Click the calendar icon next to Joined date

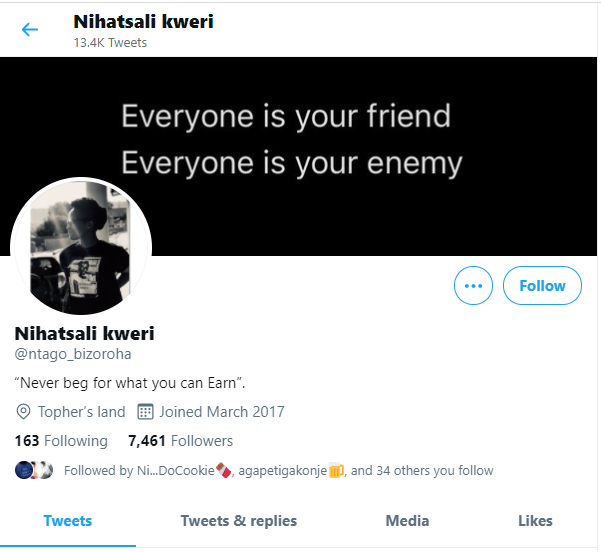pyautogui.click(x=145, y=412)
